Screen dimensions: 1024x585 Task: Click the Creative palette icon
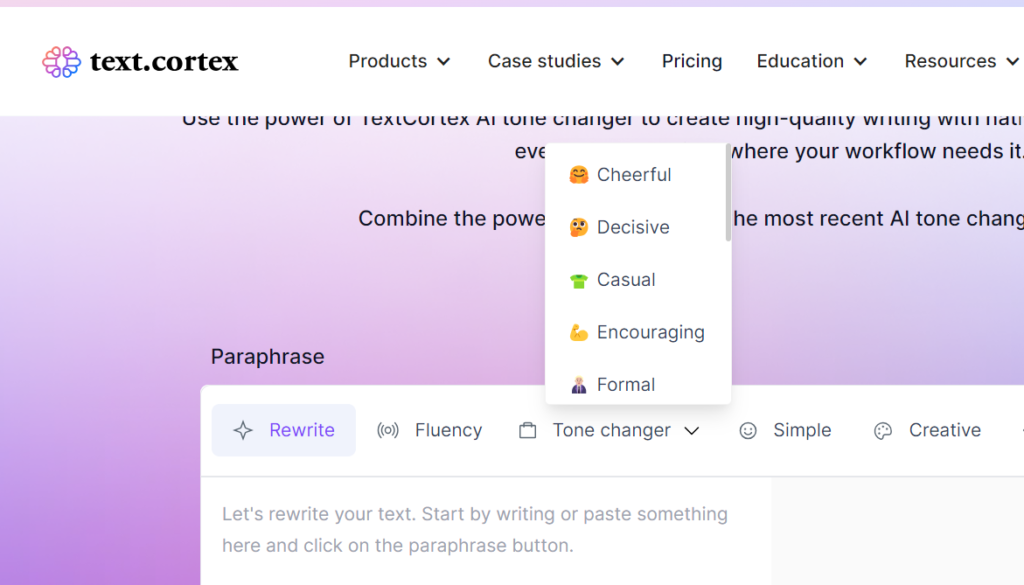point(883,430)
